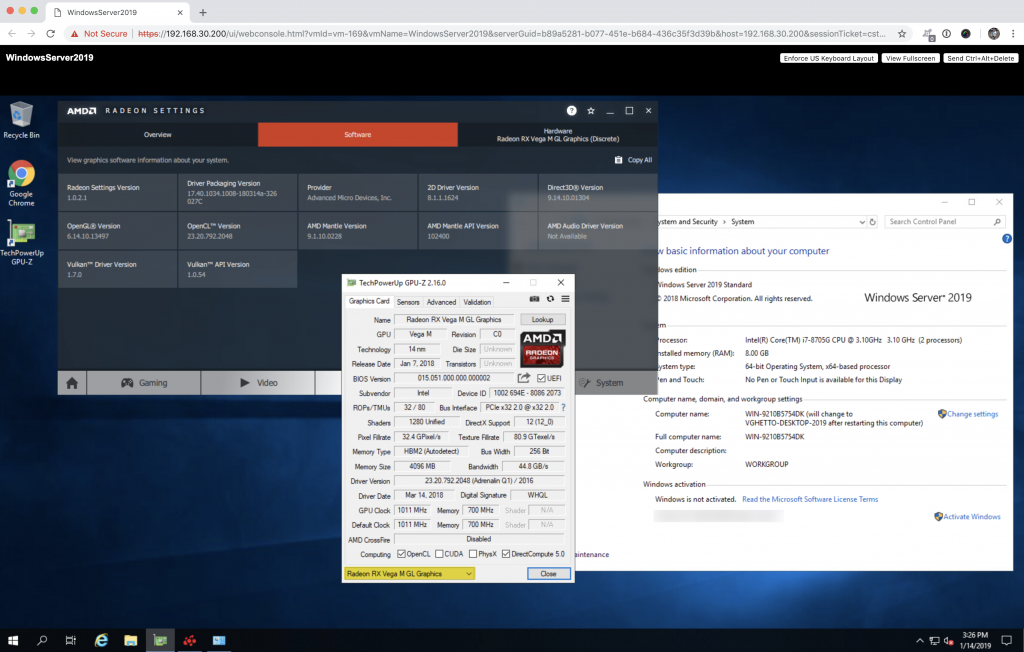This screenshot has height=652, width=1024.
Task: Click the BIOS share/export icon in GPU-Z
Action: tap(524, 378)
